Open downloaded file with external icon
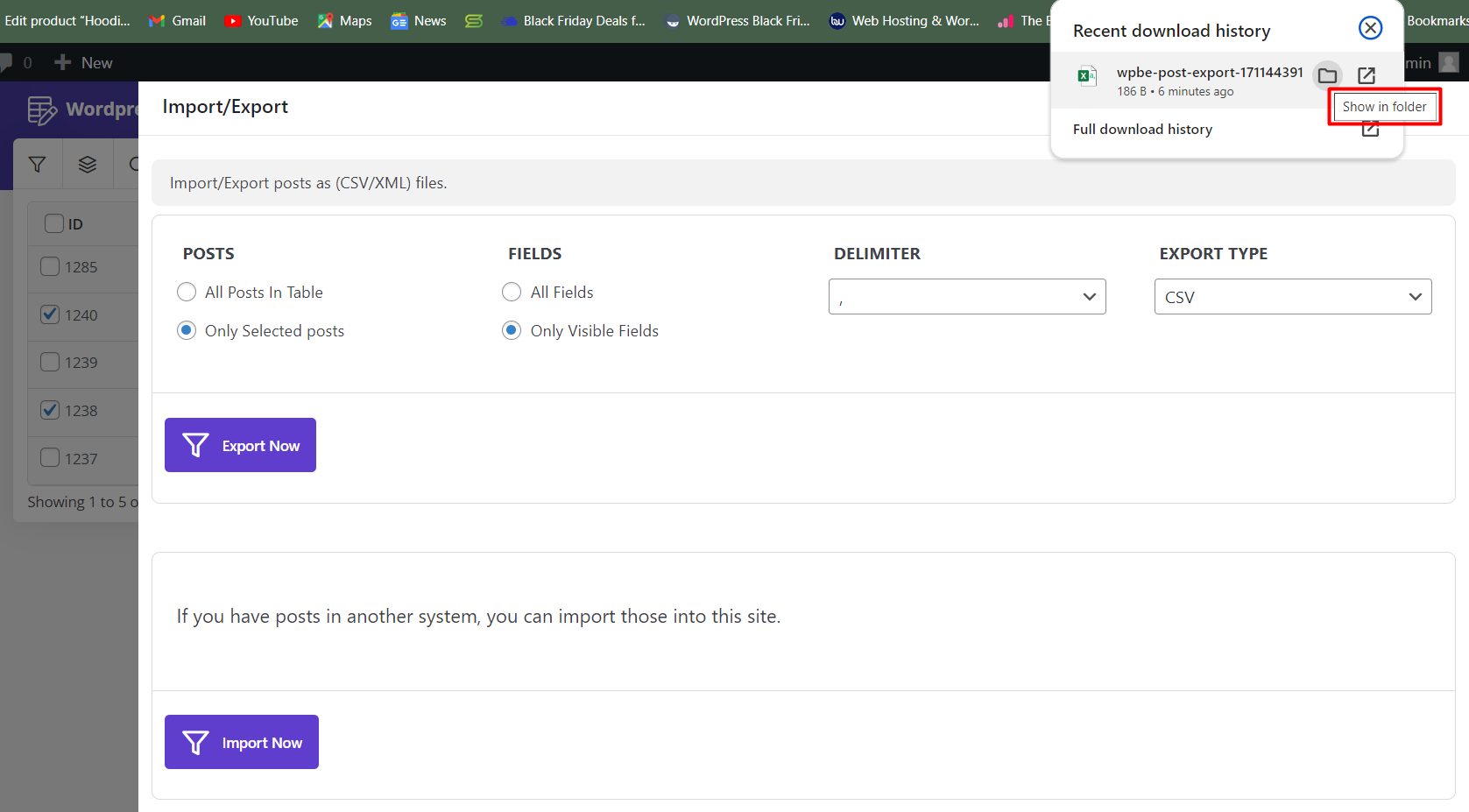Image resolution: width=1469 pixels, height=812 pixels. coord(1367,76)
